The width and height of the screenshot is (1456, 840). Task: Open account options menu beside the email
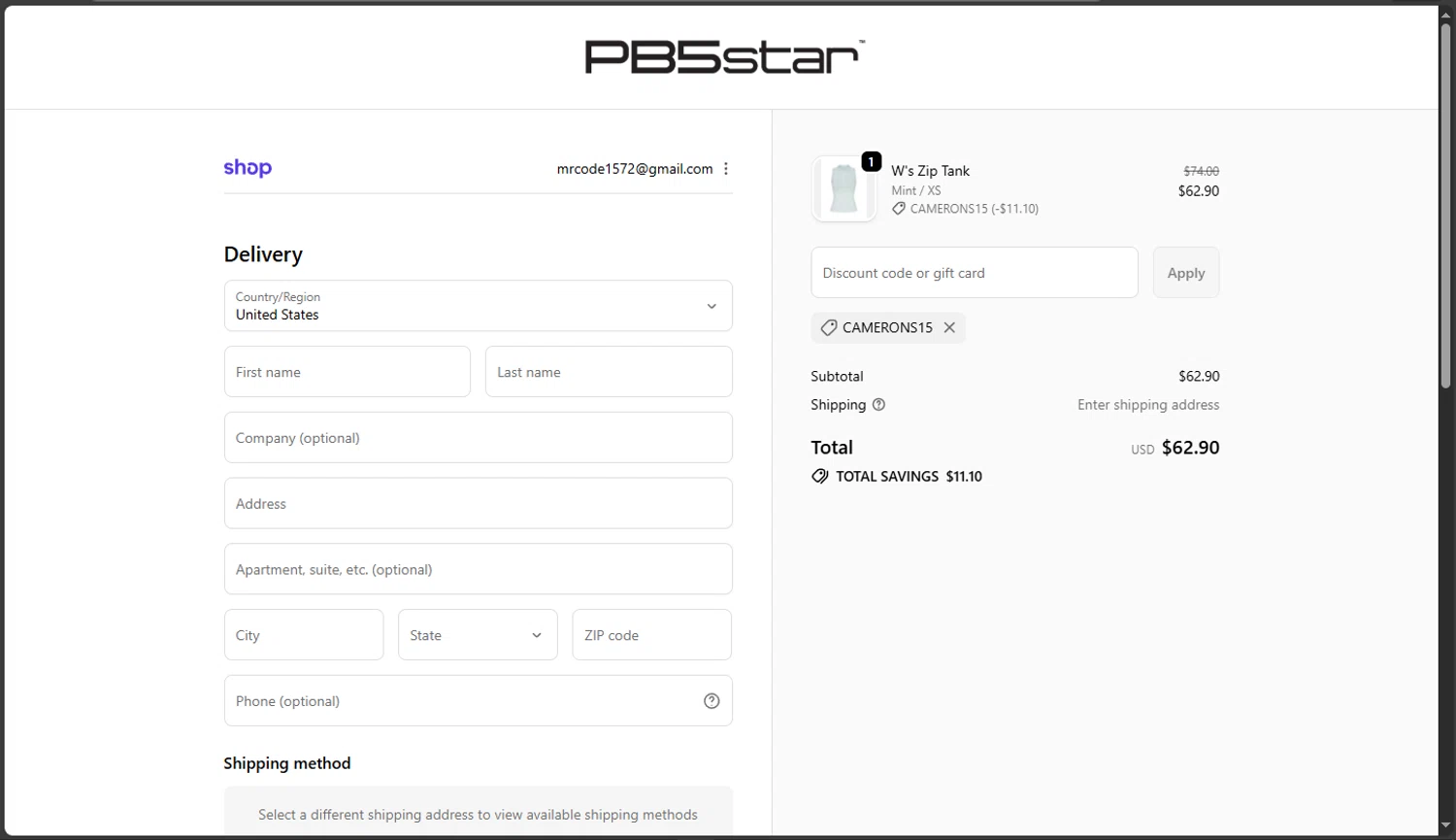(x=726, y=169)
